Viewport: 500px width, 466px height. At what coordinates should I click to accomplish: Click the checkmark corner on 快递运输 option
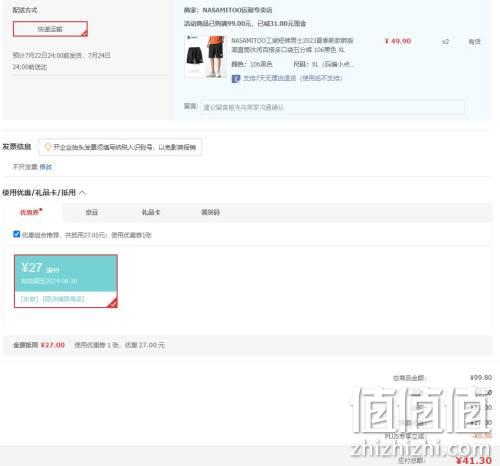coord(84,33)
